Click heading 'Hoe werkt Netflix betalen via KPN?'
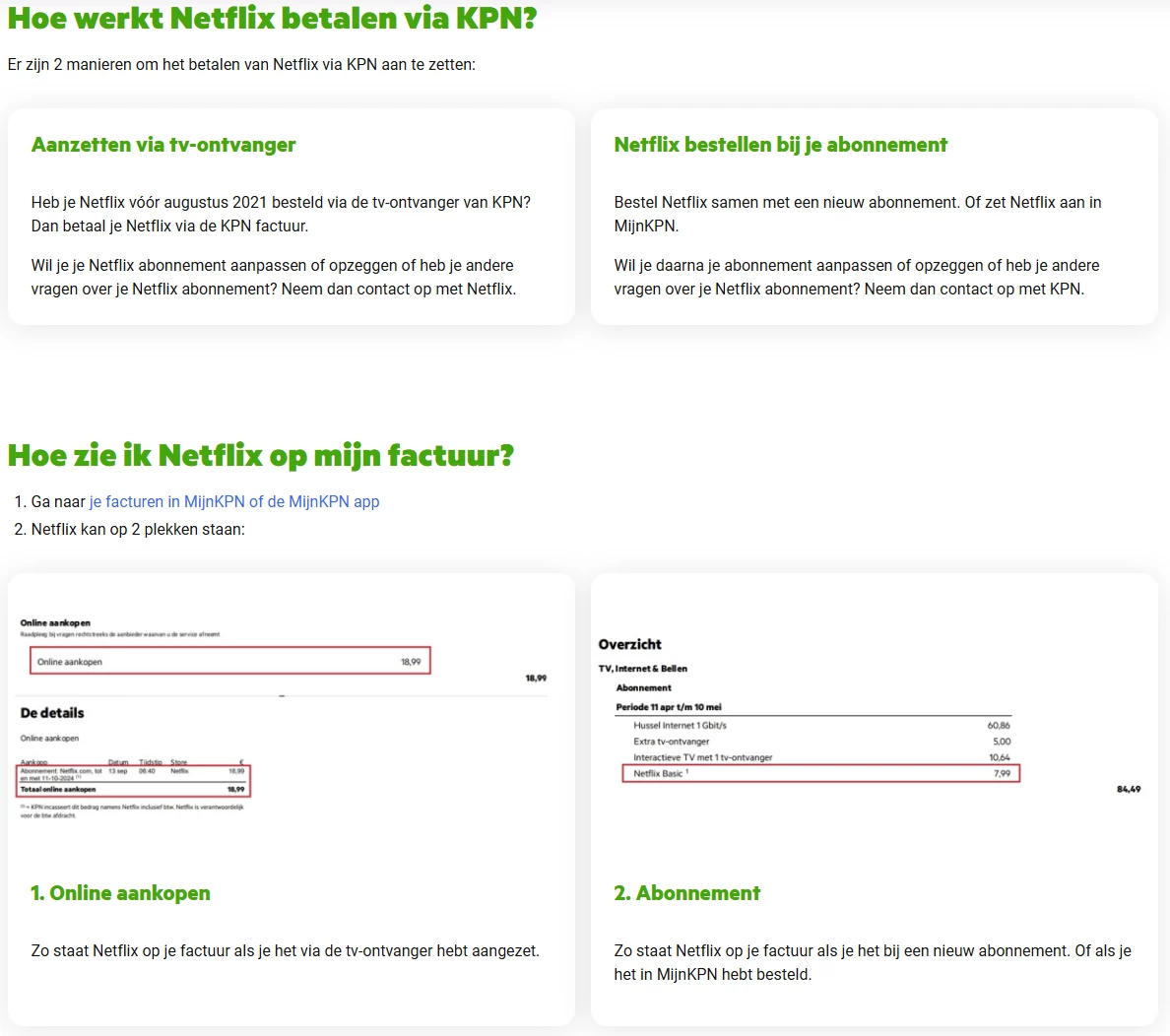1170x1036 pixels. click(x=273, y=19)
